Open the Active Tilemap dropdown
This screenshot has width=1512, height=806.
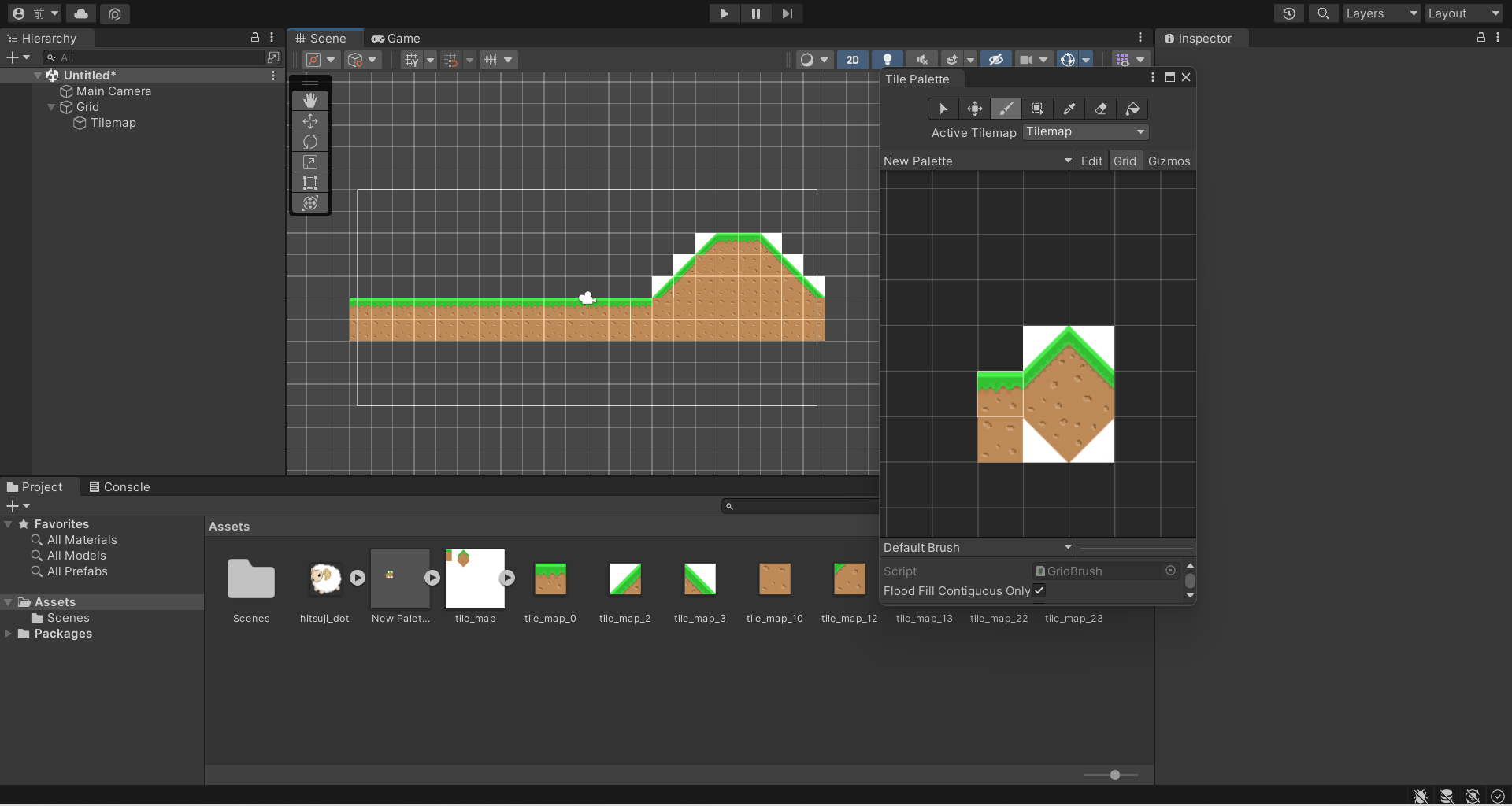[1085, 132]
